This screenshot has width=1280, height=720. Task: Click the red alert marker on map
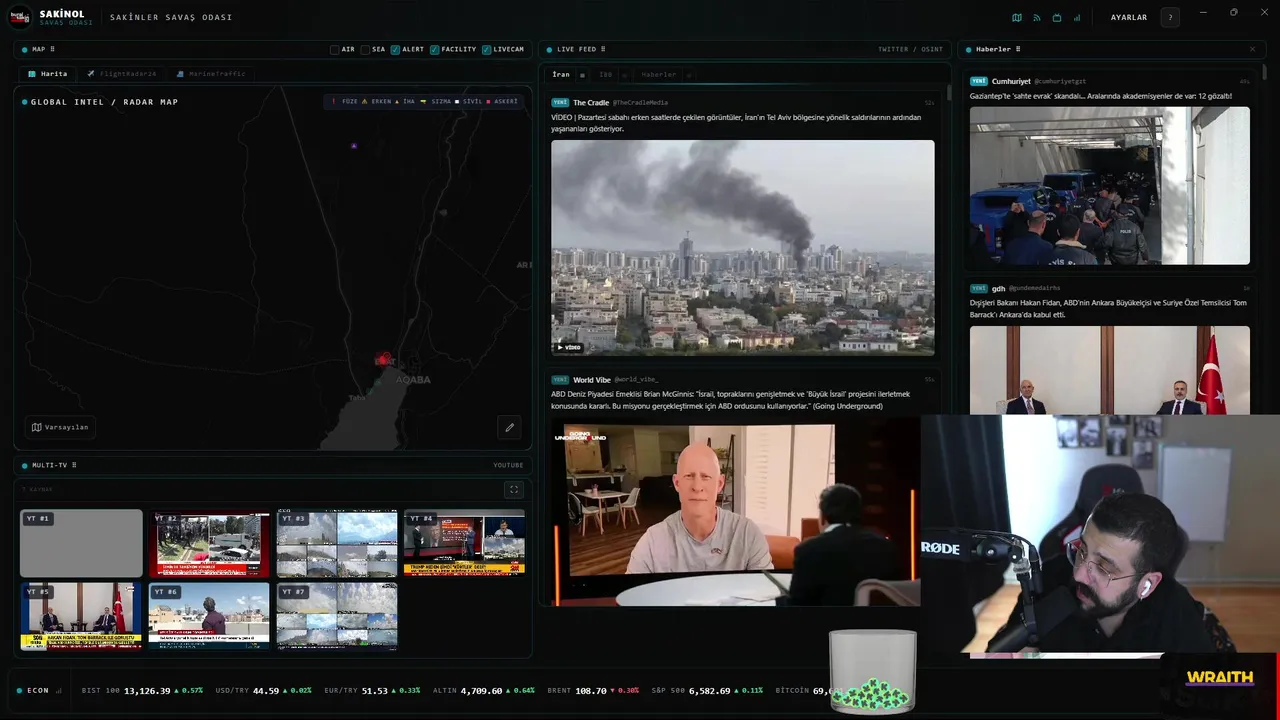coord(383,358)
